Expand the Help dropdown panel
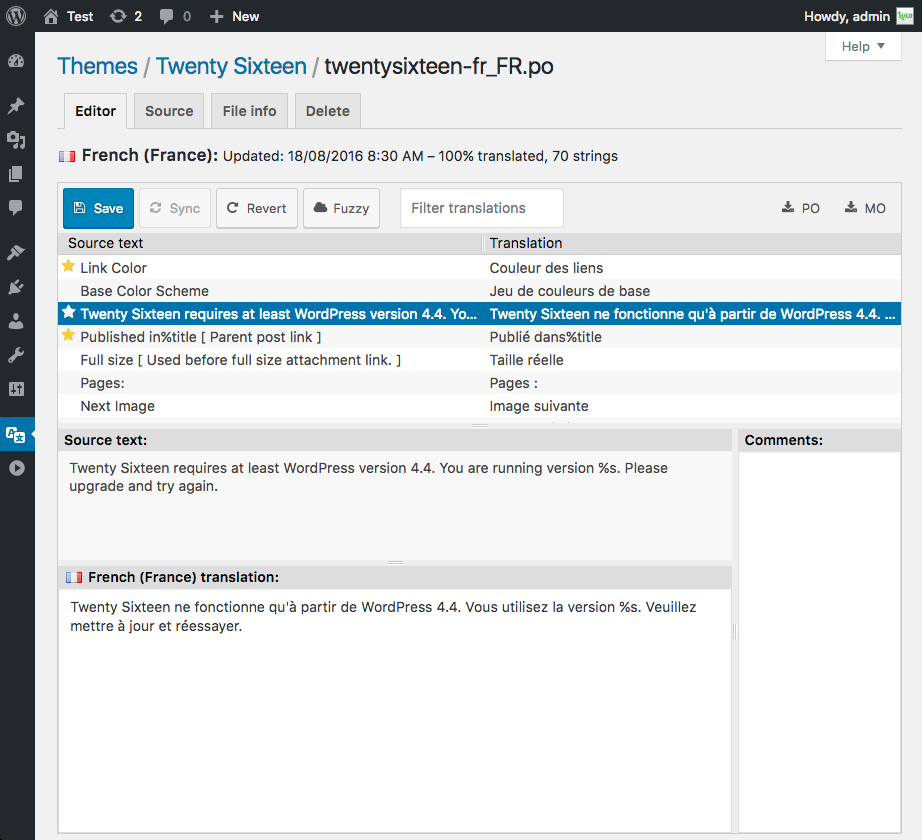Image resolution: width=924 pixels, height=840 pixels. point(863,46)
